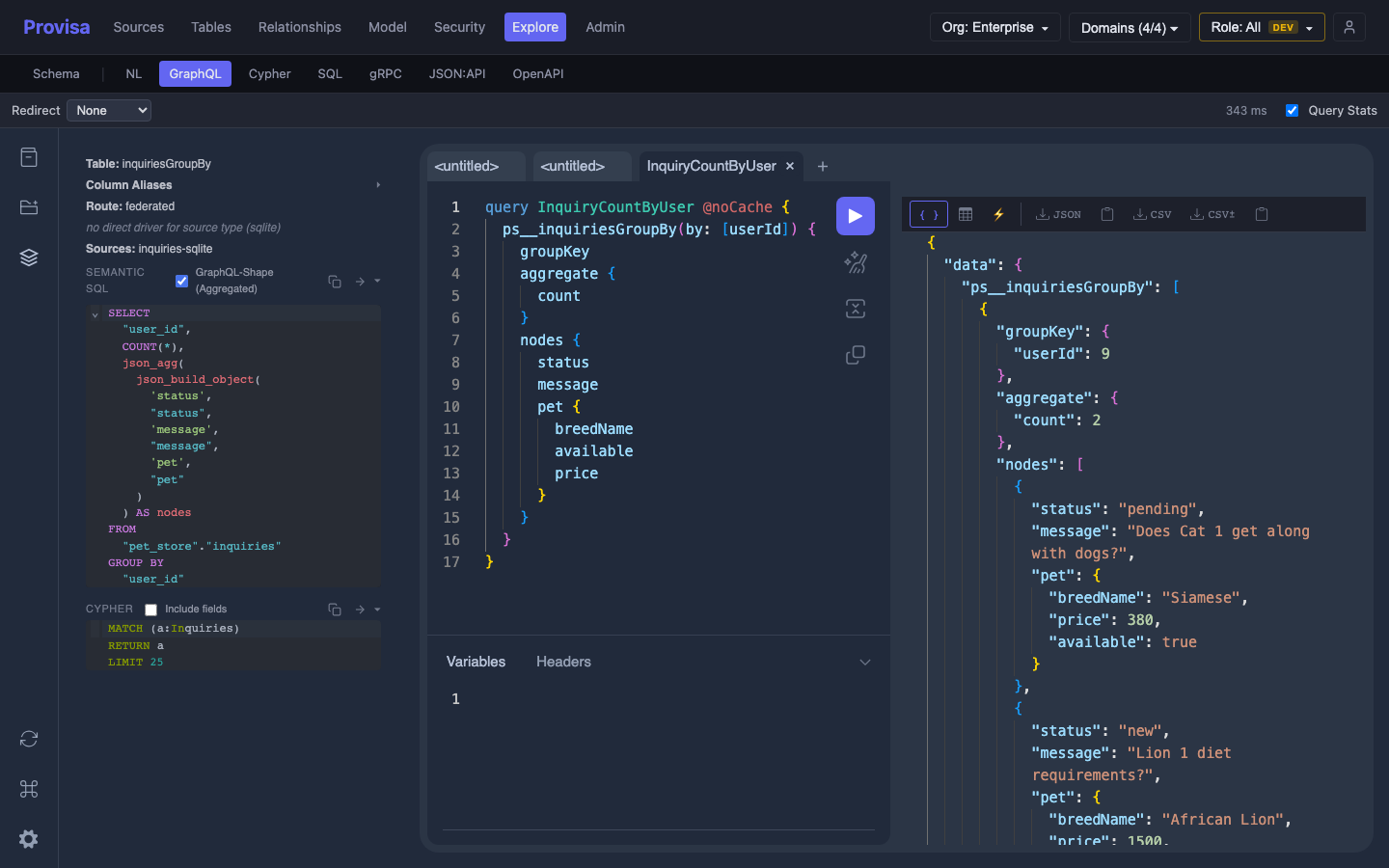
Task: Switch to the Schema tab
Action: coord(56,73)
